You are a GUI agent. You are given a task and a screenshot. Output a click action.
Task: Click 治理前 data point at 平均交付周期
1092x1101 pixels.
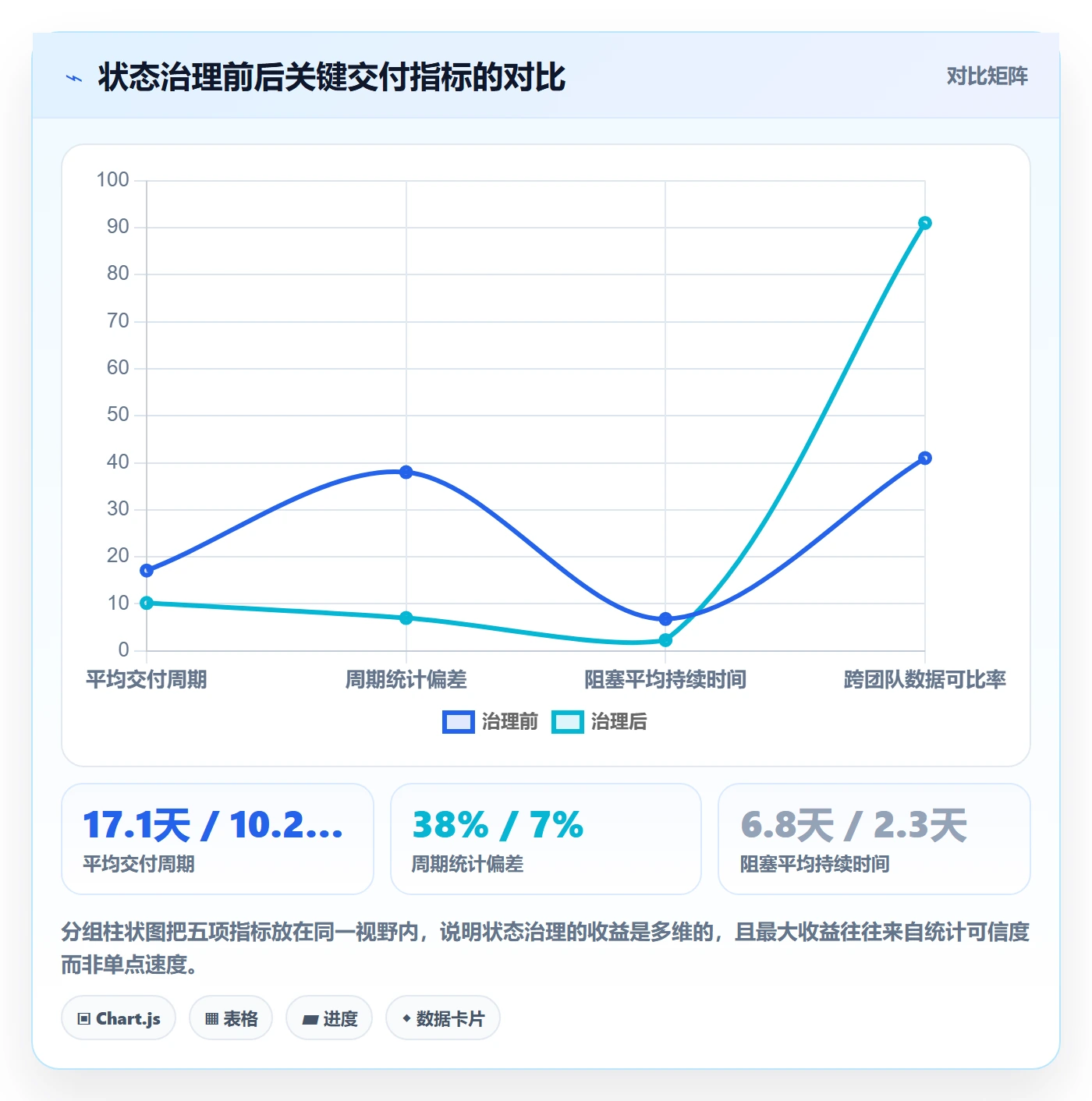(147, 571)
